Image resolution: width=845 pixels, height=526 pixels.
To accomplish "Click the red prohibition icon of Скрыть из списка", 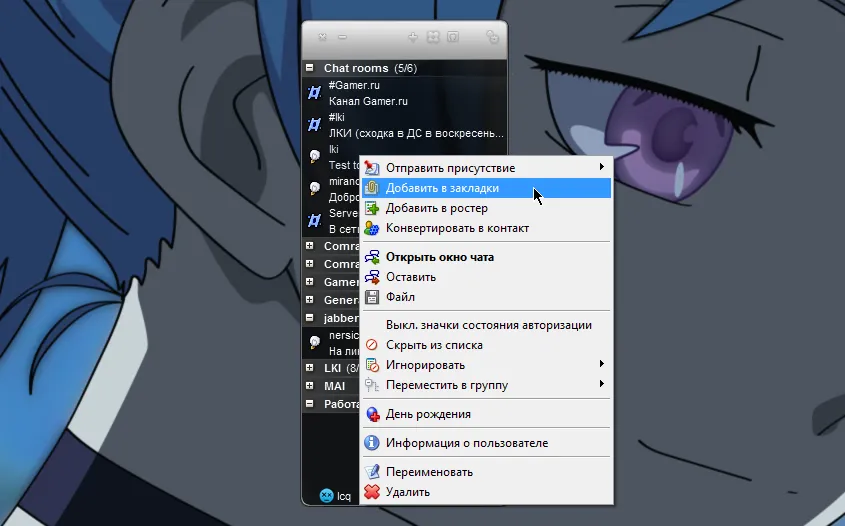I will click(372, 345).
